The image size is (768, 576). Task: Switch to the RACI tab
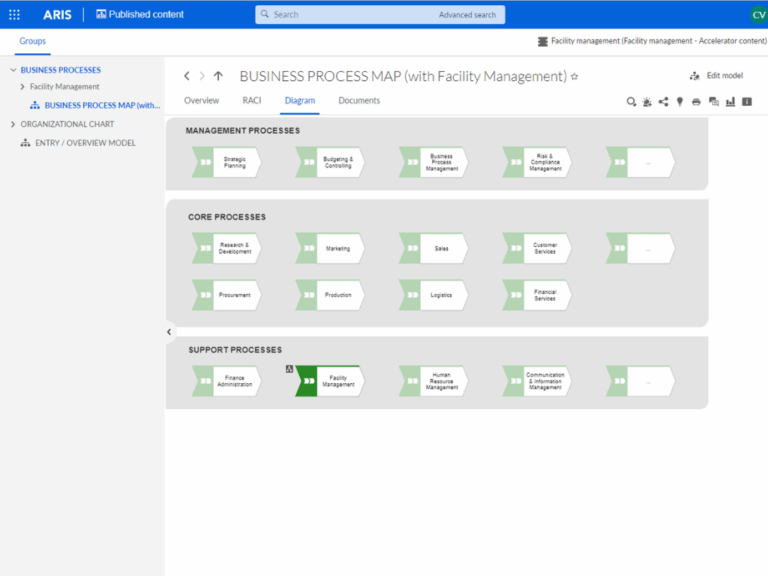(x=252, y=100)
